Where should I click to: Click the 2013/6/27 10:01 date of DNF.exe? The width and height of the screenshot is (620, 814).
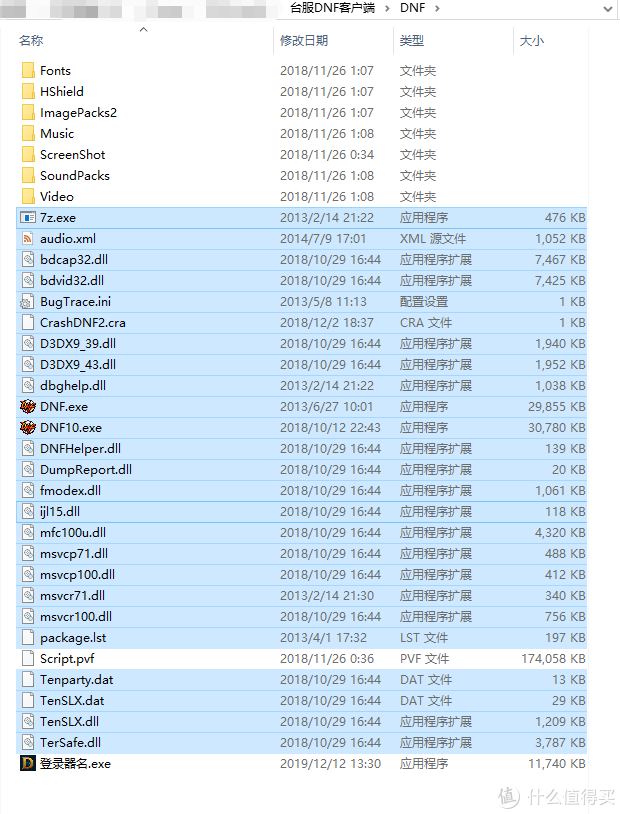pyautogui.click(x=327, y=406)
